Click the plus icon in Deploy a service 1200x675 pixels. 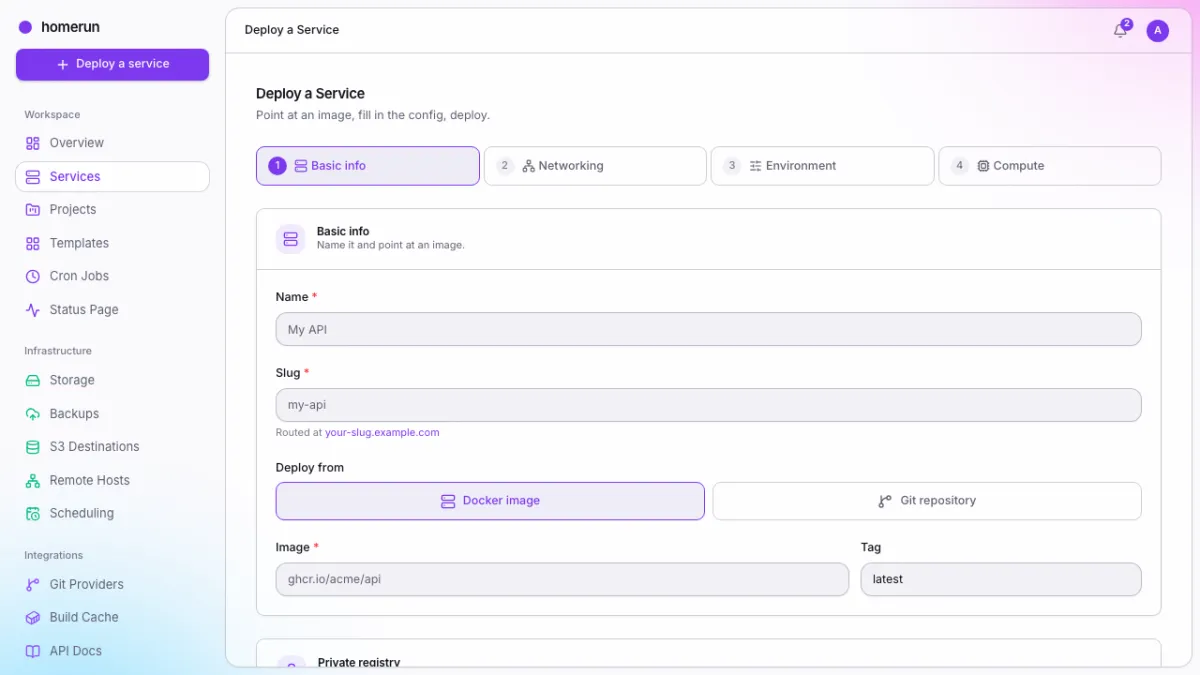pos(63,64)
